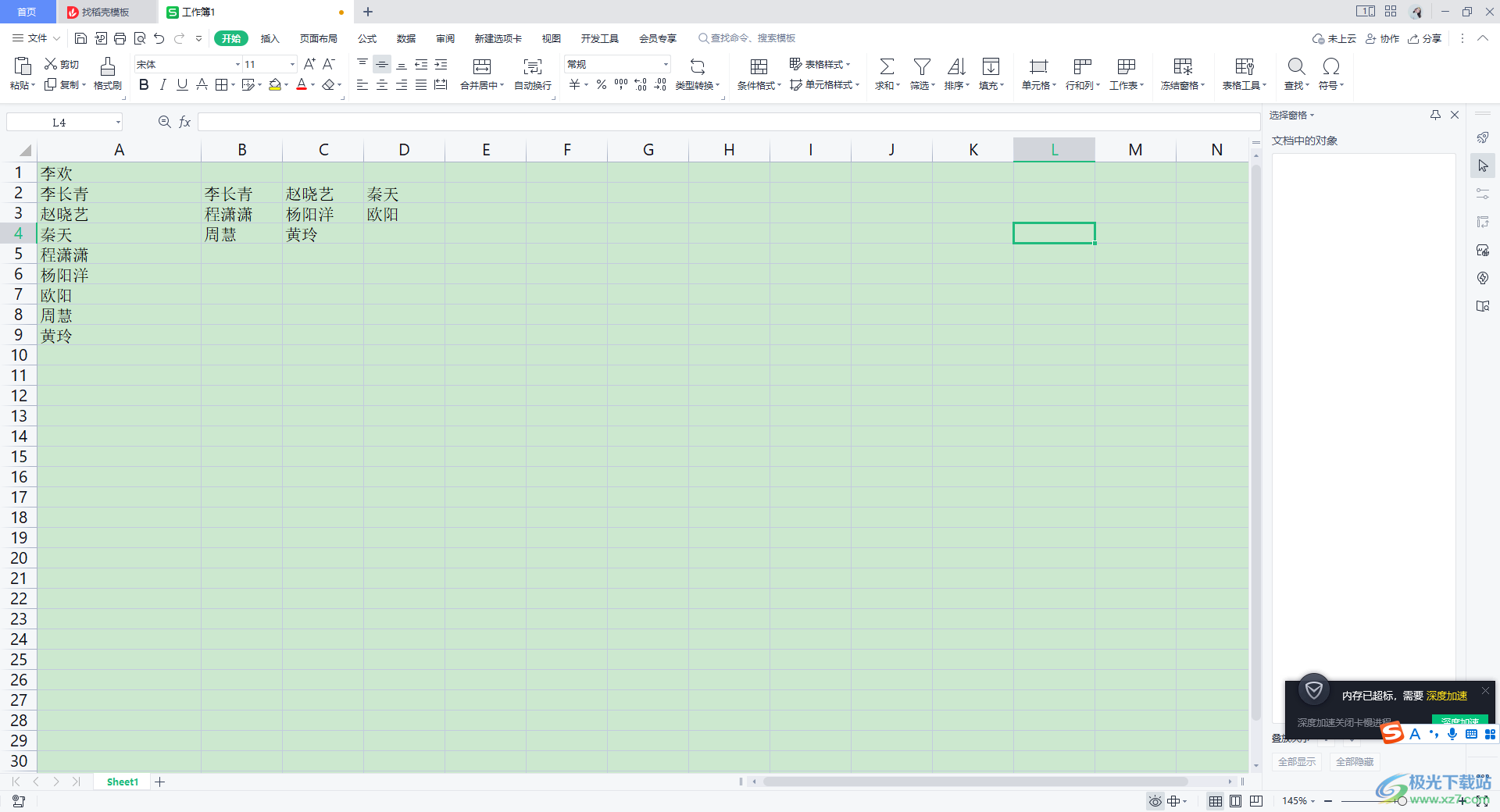Open the font size dropdown
This screenshot has height=812, width=1500.
click(292, 64)
